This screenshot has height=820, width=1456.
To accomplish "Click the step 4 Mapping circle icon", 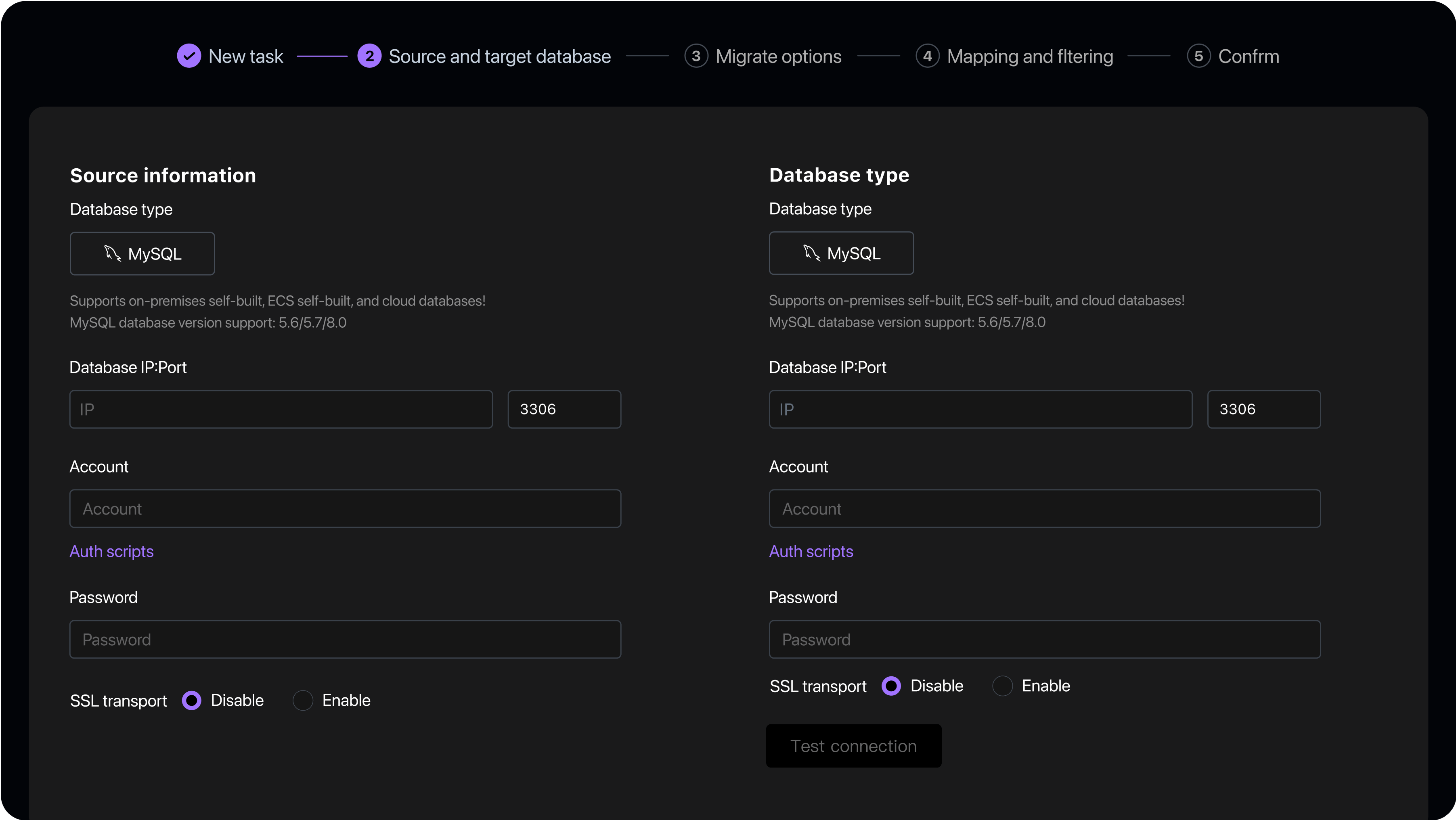I will point(927,56).
